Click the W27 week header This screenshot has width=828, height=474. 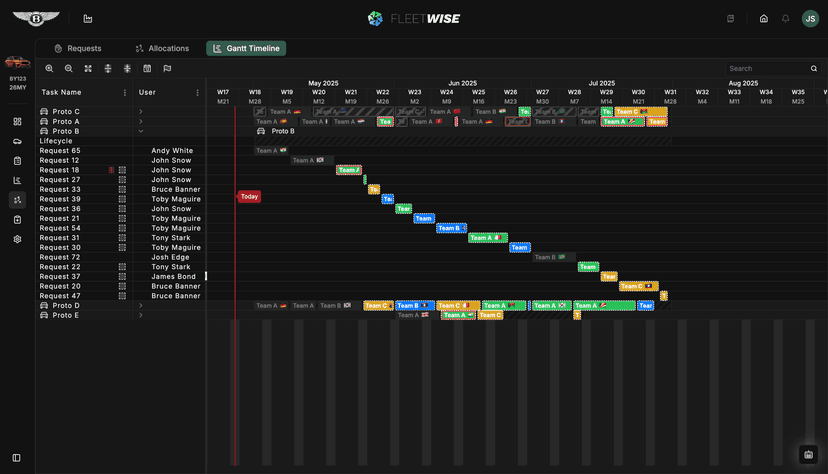542,92
